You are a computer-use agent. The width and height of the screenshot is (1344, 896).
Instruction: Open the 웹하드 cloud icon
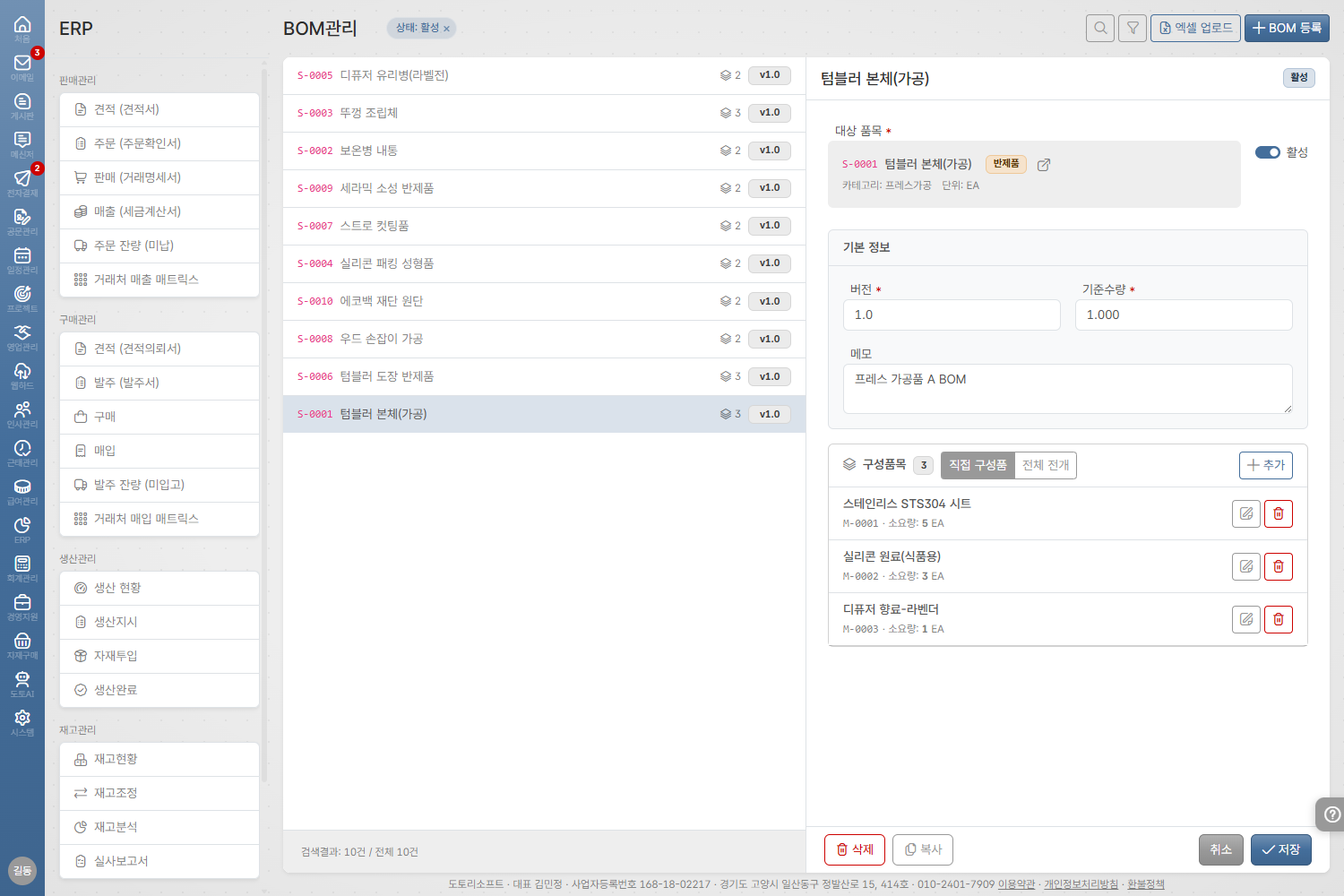pyautogui.click(x=22, y=375)
